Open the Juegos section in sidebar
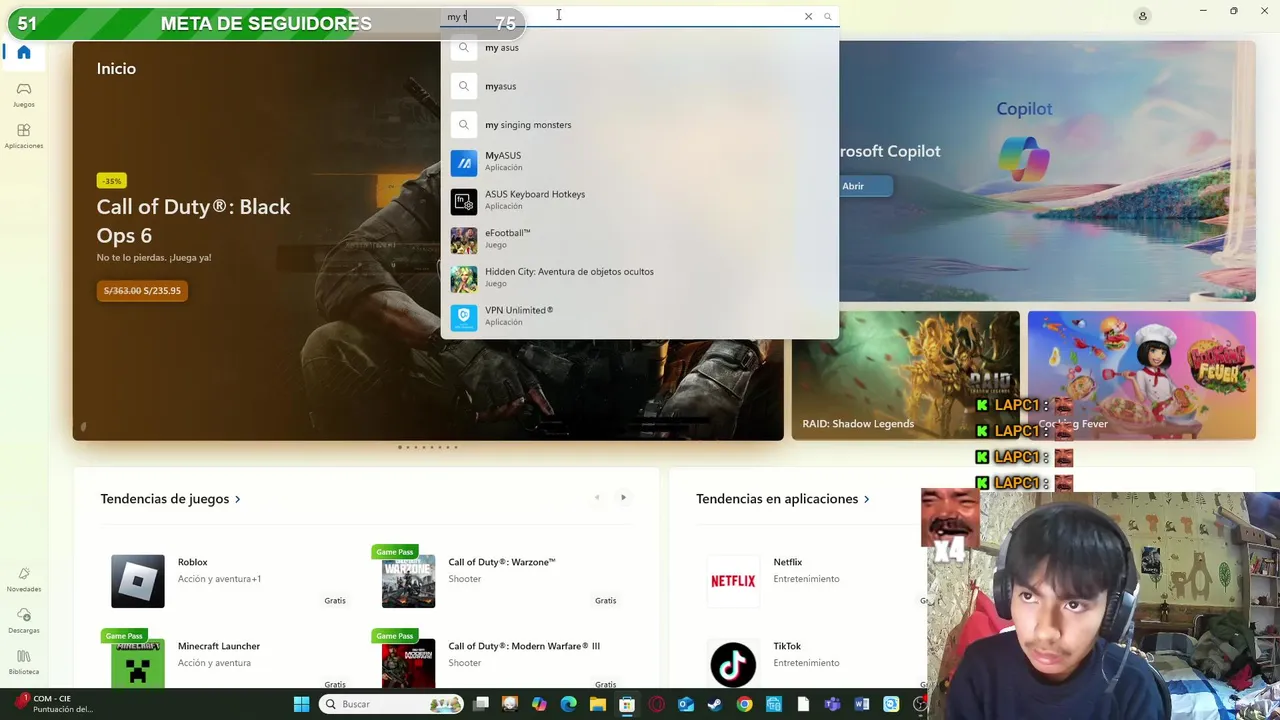1280x720 pixels. 24,95
